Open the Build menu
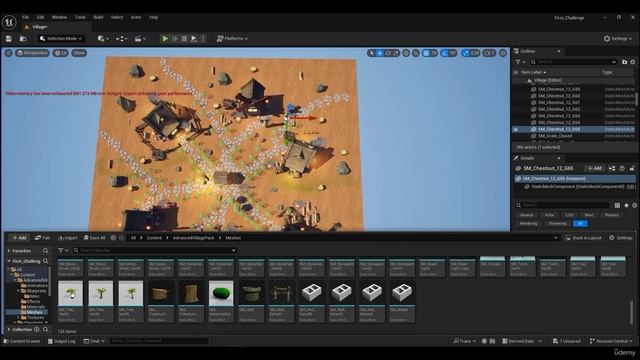Screen dimensions: 640x360 point(98,17)
